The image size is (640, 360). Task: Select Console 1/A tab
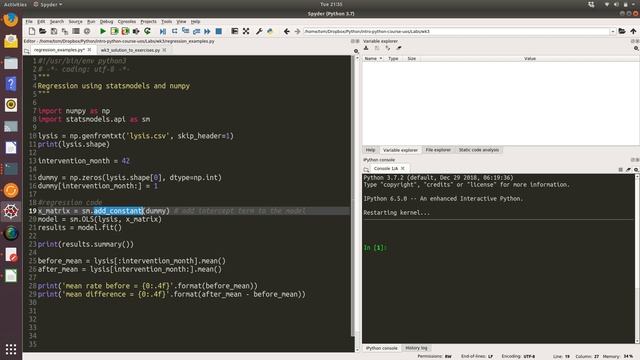tap(386, 168)
